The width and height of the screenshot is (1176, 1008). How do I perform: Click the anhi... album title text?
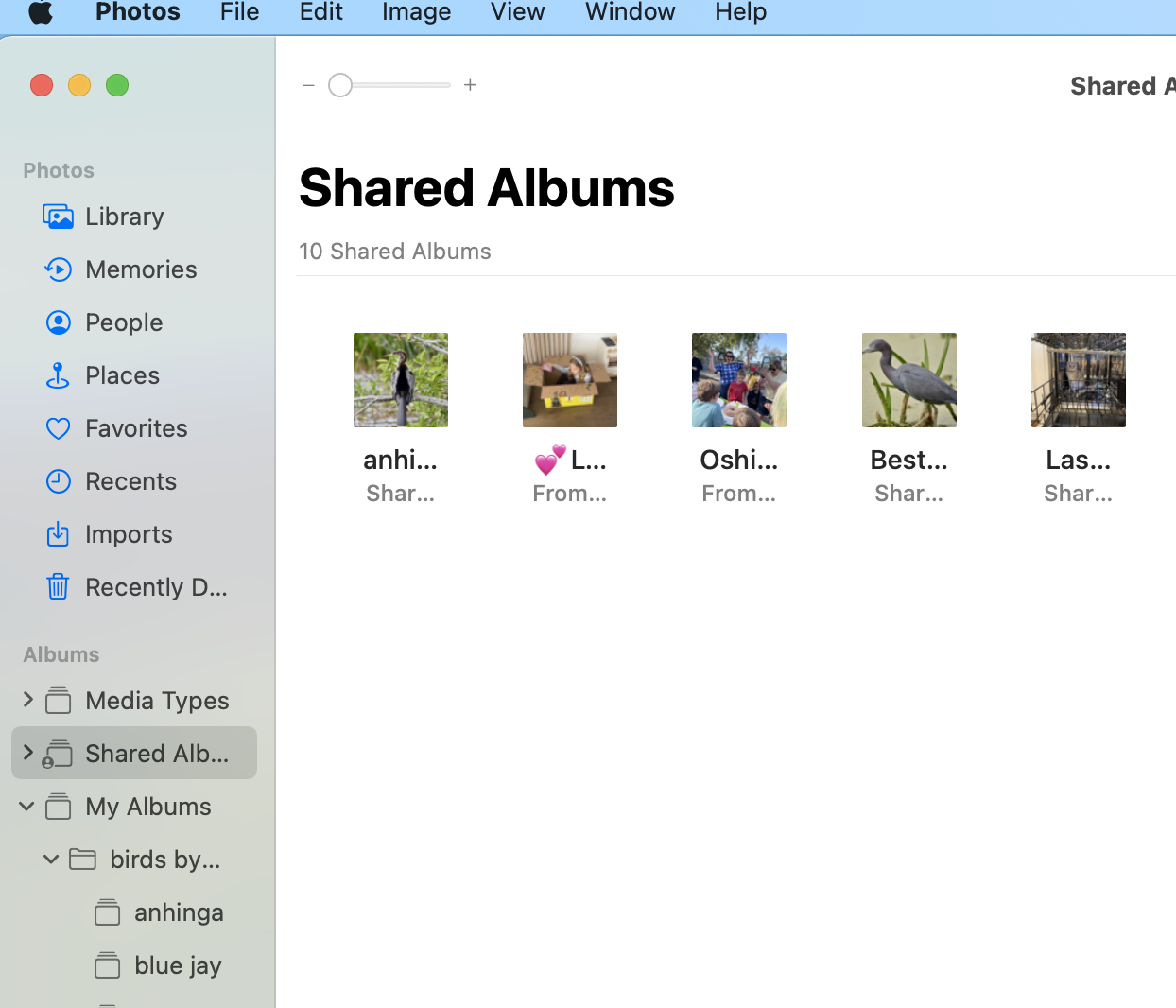[x=400, y=460]
